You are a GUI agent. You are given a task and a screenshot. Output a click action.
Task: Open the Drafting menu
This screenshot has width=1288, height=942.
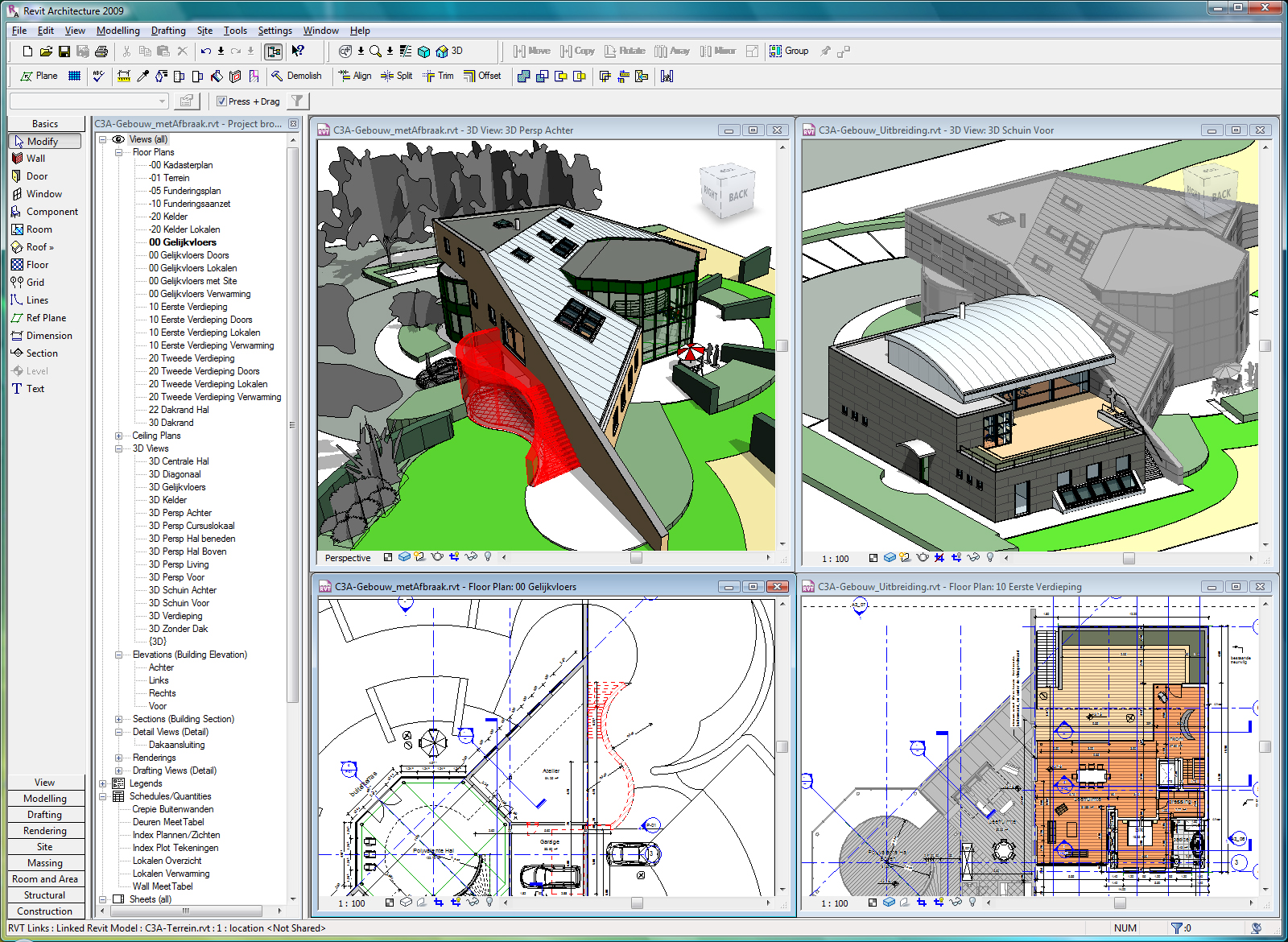[168, 31]
